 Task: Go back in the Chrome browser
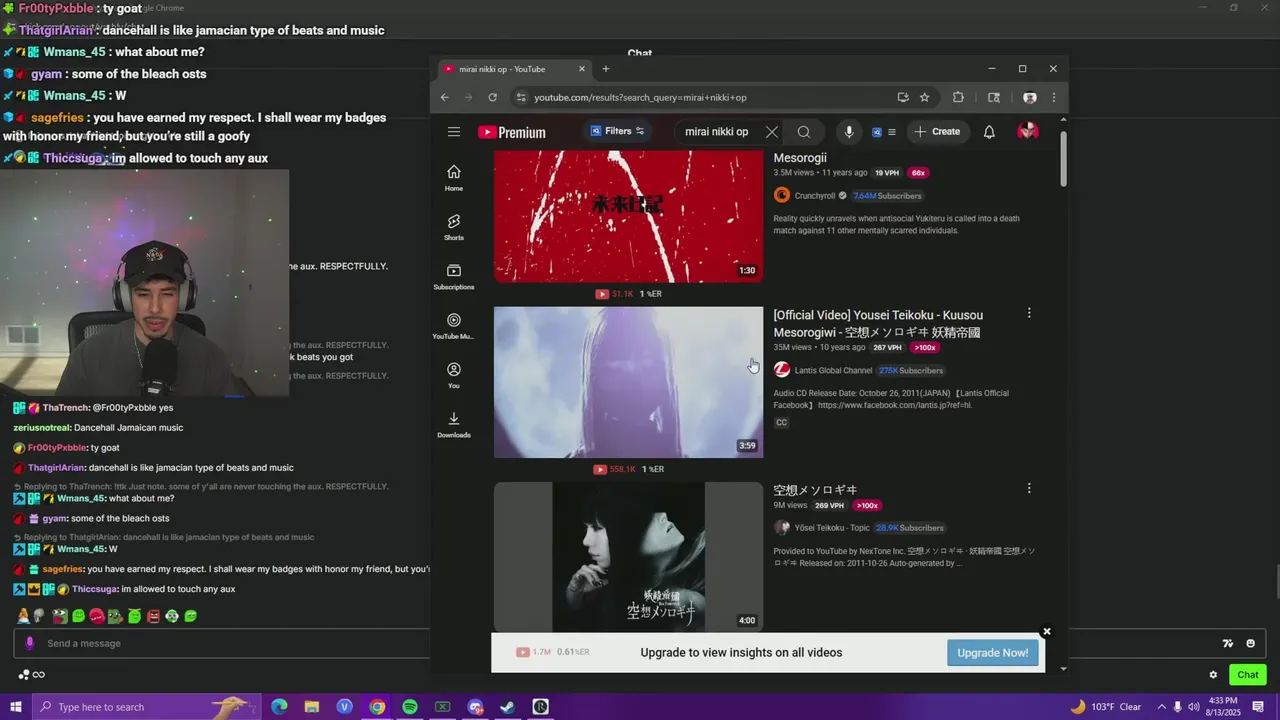[x=446, y=97]
